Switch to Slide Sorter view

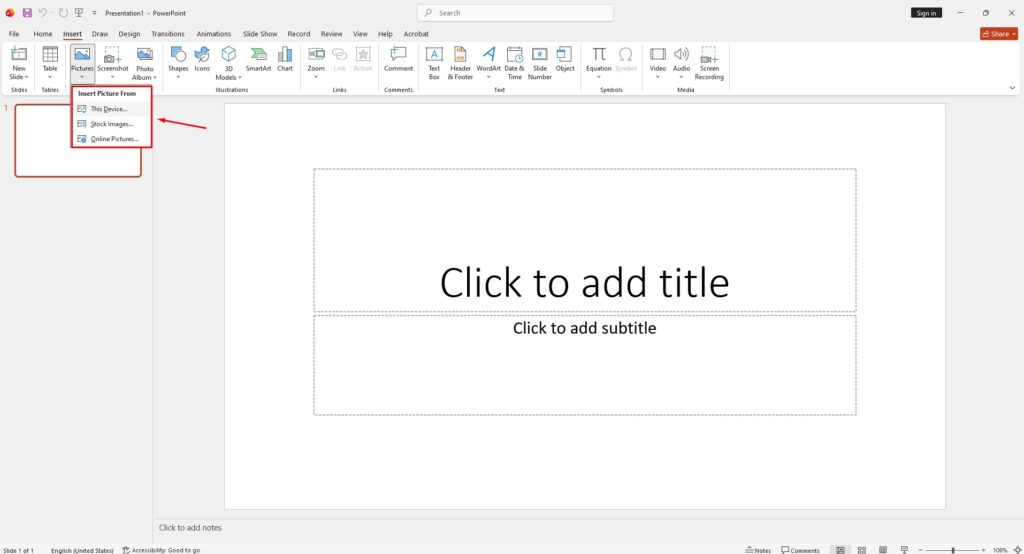click(x=861, y=550)
